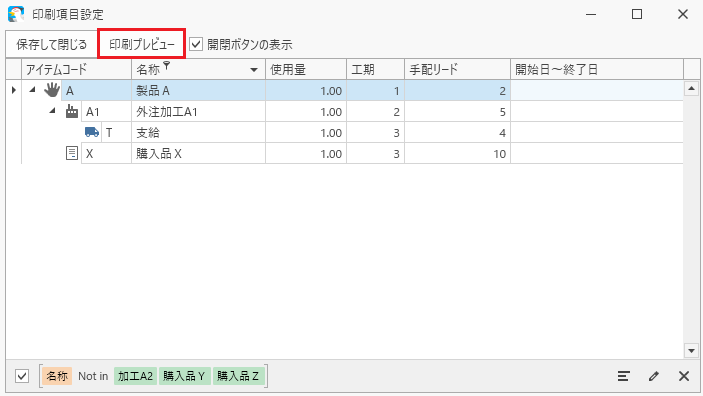Click the 手配リード value 10 for 購入品 X
This screenshot has height=396, width=703.
point(457,154)
